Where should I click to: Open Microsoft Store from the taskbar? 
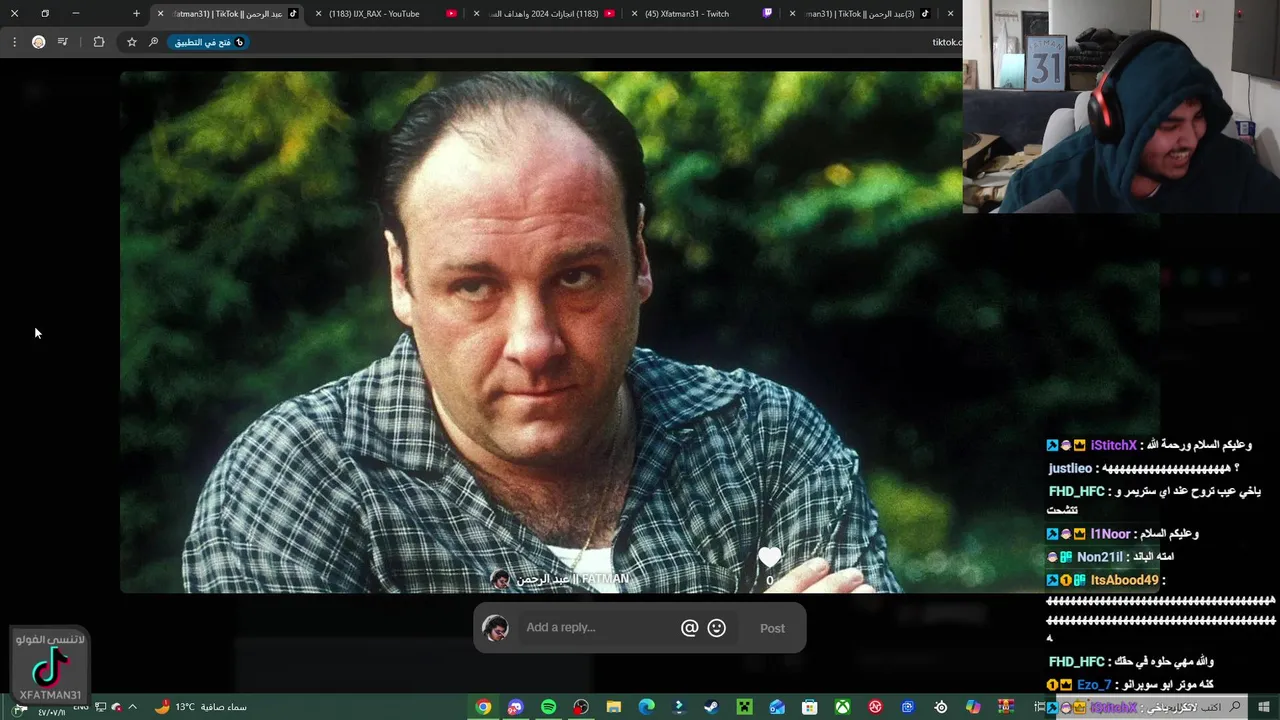click(x=810, y=707)
